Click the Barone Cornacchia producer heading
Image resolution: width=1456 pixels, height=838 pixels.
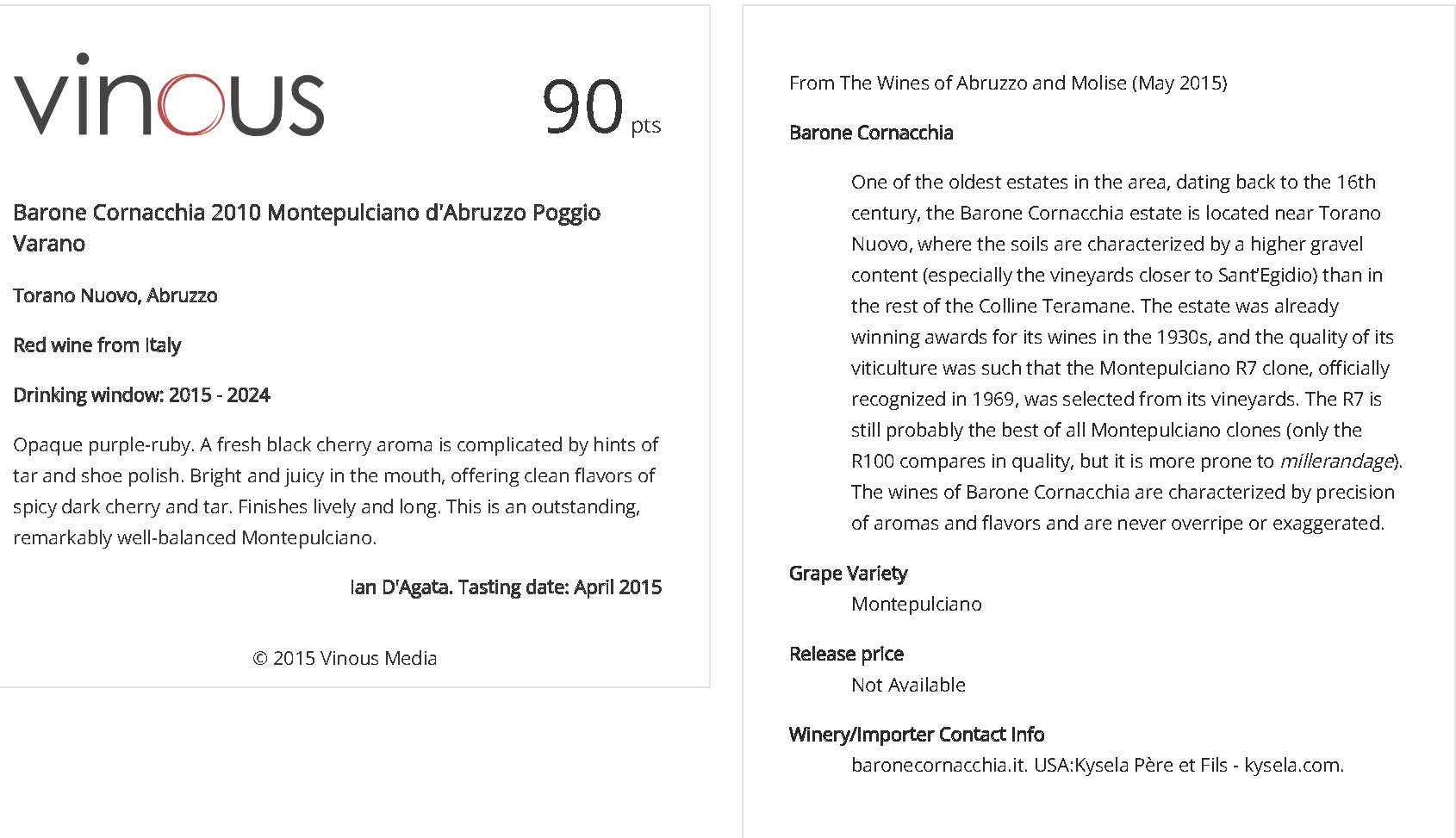click(x=871, y=133)
